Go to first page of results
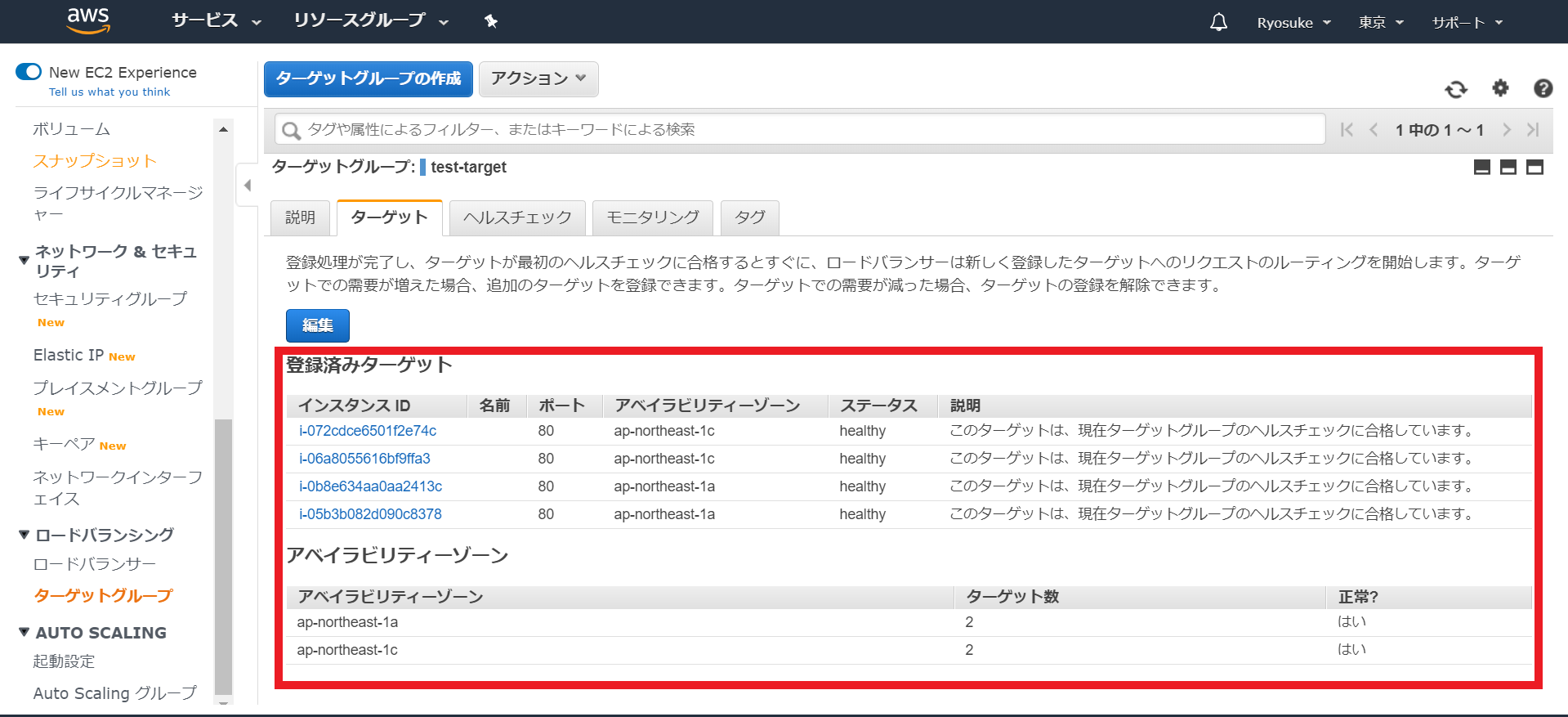The height and width of the screenshot is (717, 1568). [x=1347, y=129]
